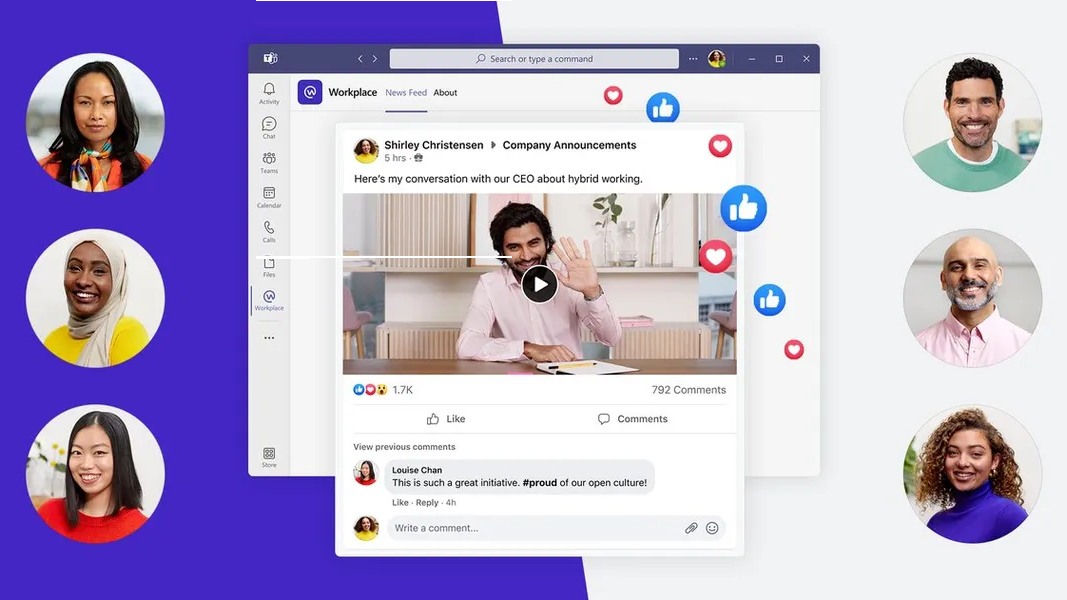Open Calls from the sidebar

(x=269, y=230)
